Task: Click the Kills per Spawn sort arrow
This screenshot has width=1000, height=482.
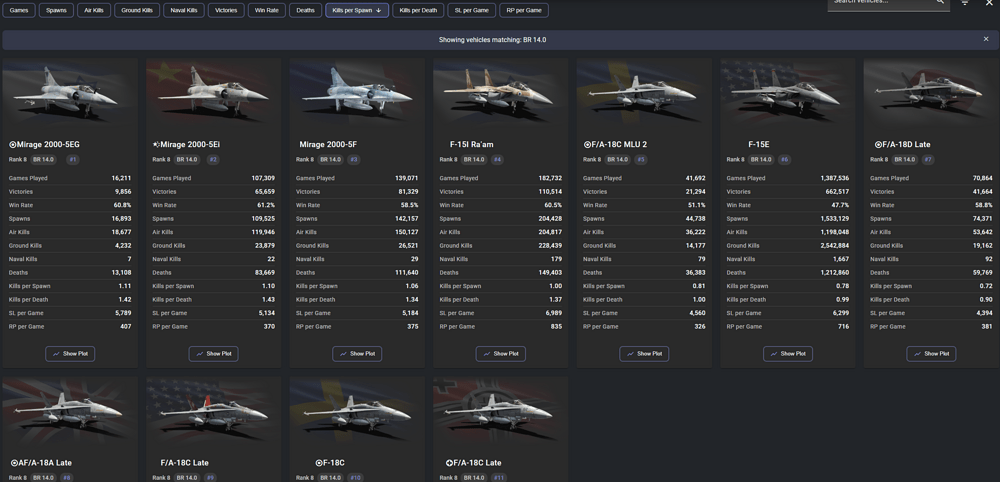Action: [x=378, y=10]
